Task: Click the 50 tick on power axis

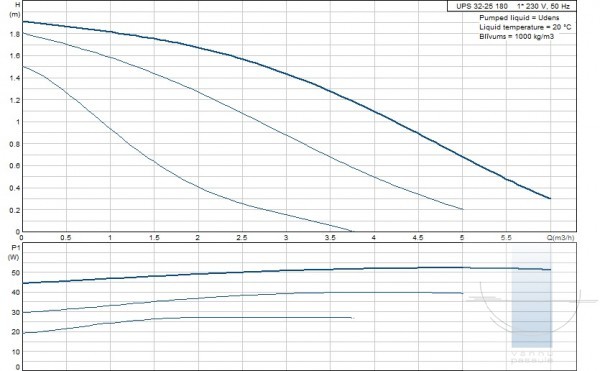Action: (x=16, y=273)
